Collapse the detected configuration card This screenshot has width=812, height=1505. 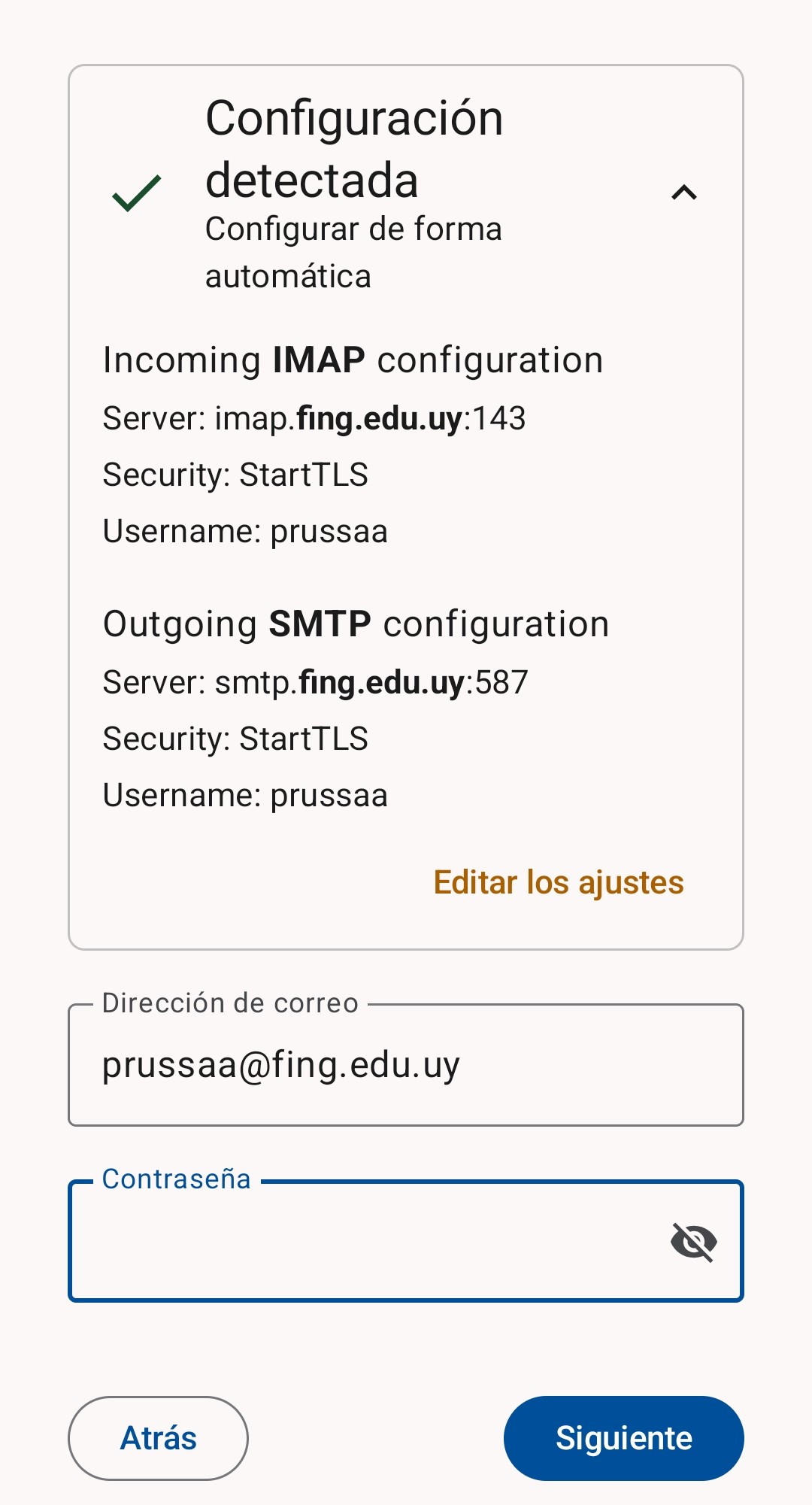tap(683, 193)
